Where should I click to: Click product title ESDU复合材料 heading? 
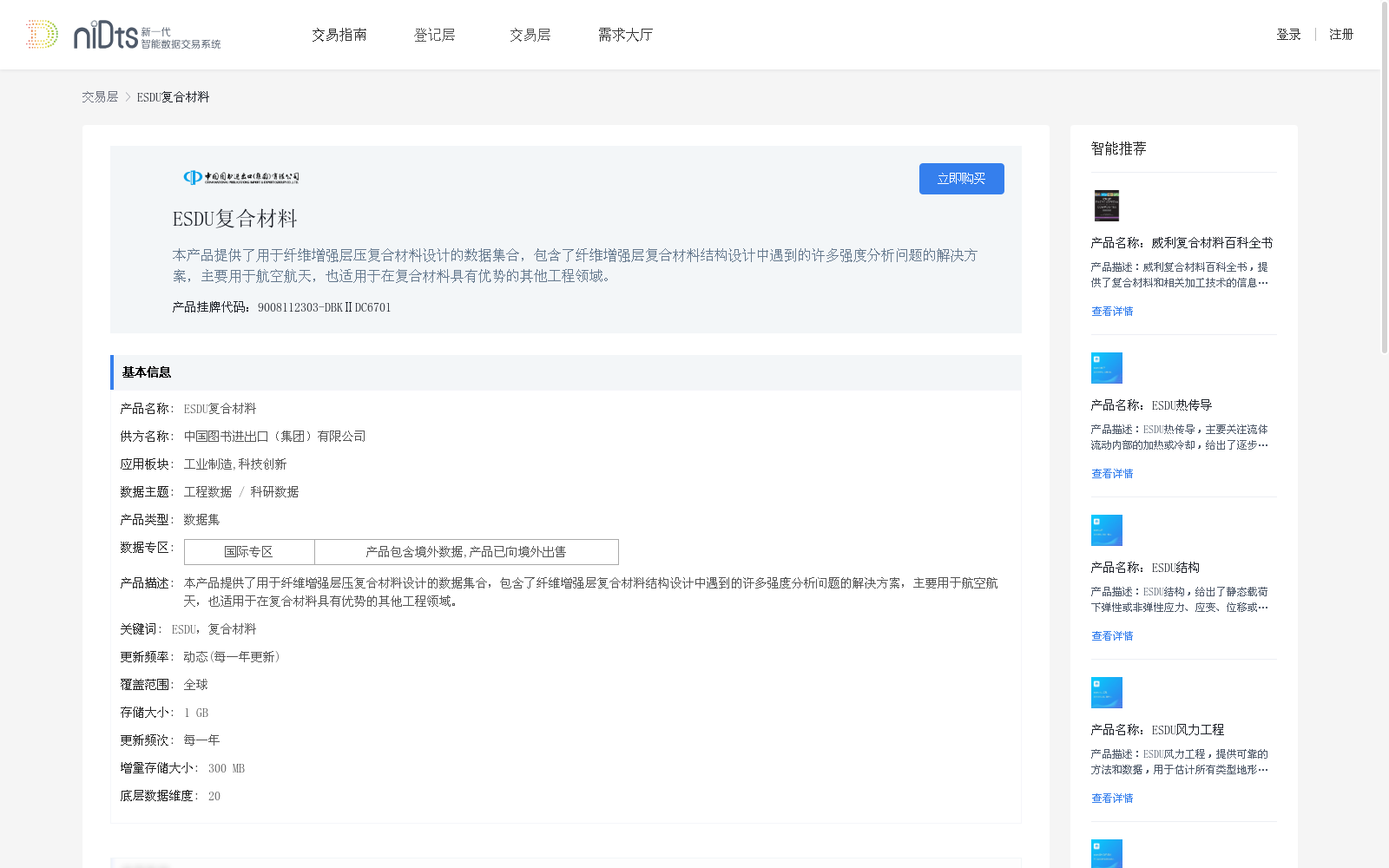point(235,219)
